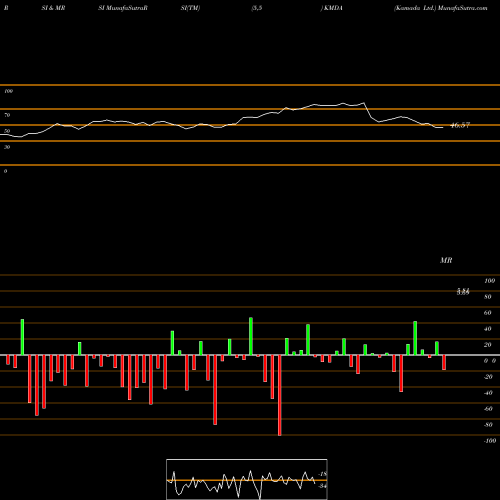Click the 40 label on the MR axis
This screenshot has height=500, width=500.
point(488,329)
